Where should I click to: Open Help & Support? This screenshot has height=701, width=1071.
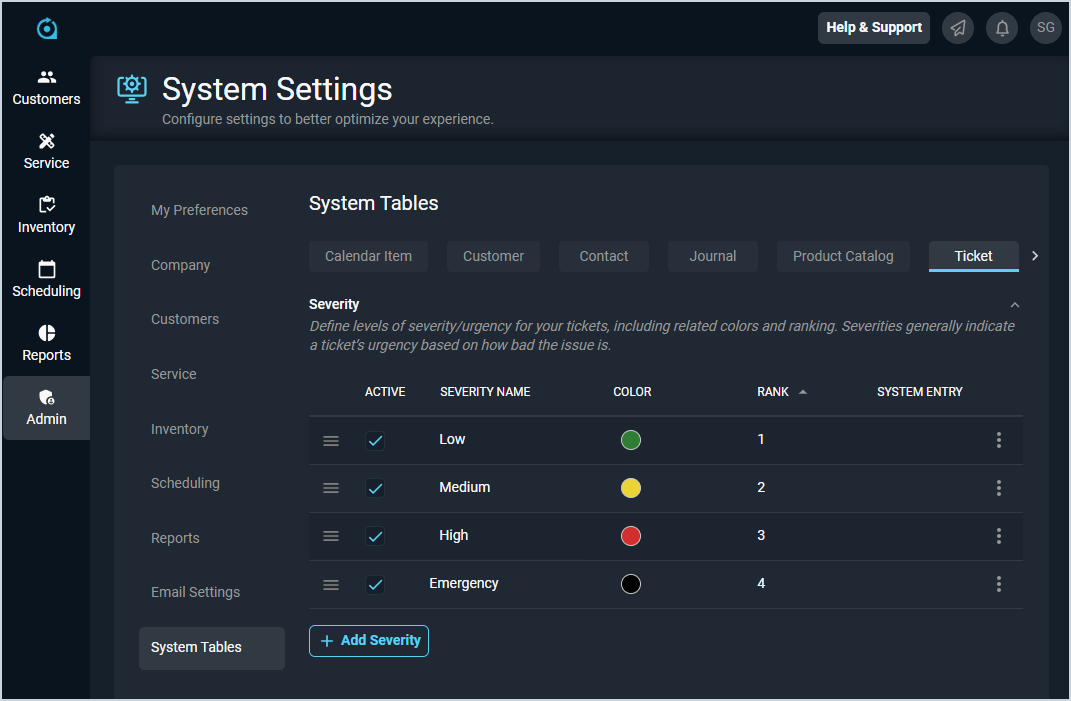point(874,28)
